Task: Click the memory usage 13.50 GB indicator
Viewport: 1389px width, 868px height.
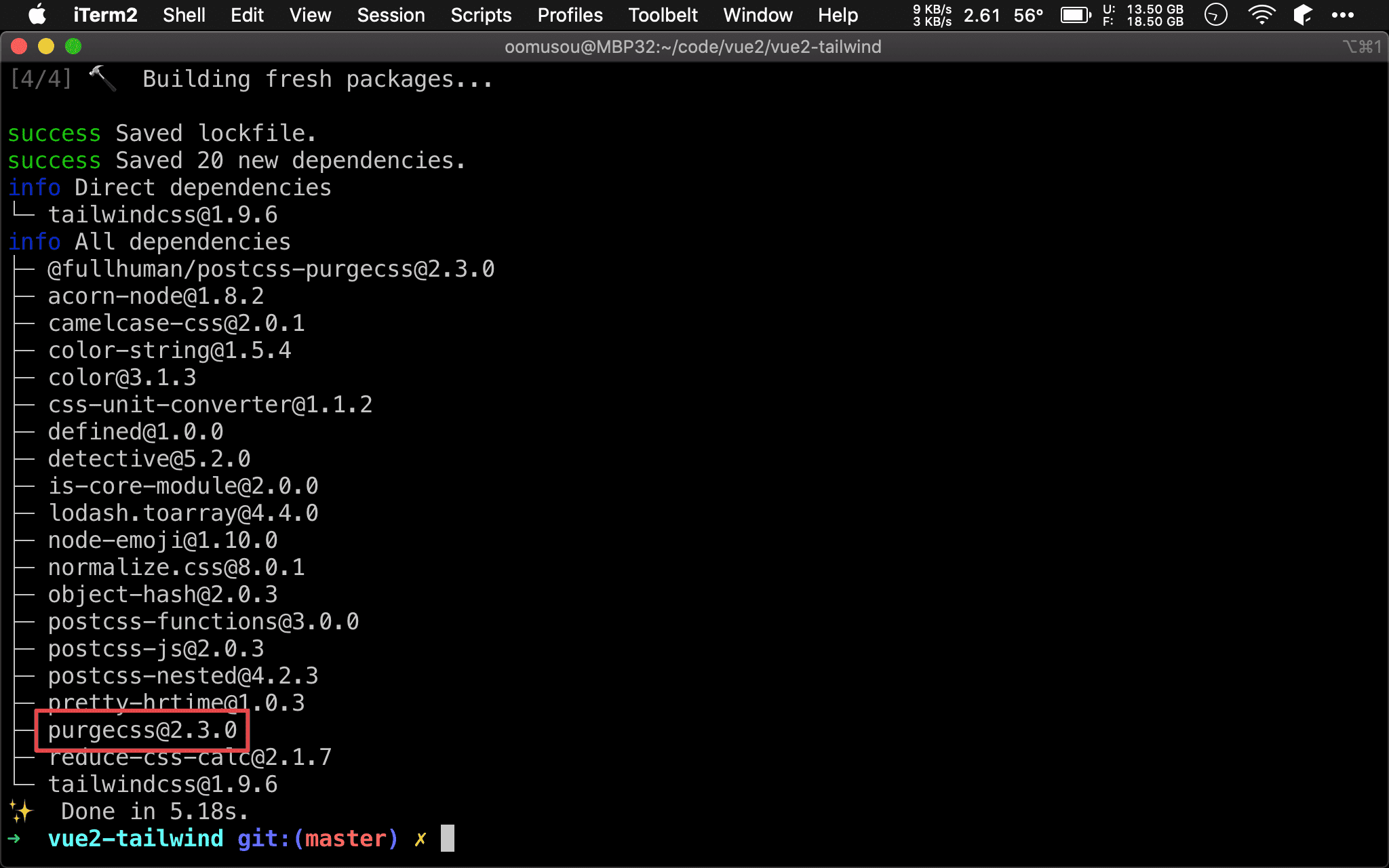Action: coord(1143,15)
